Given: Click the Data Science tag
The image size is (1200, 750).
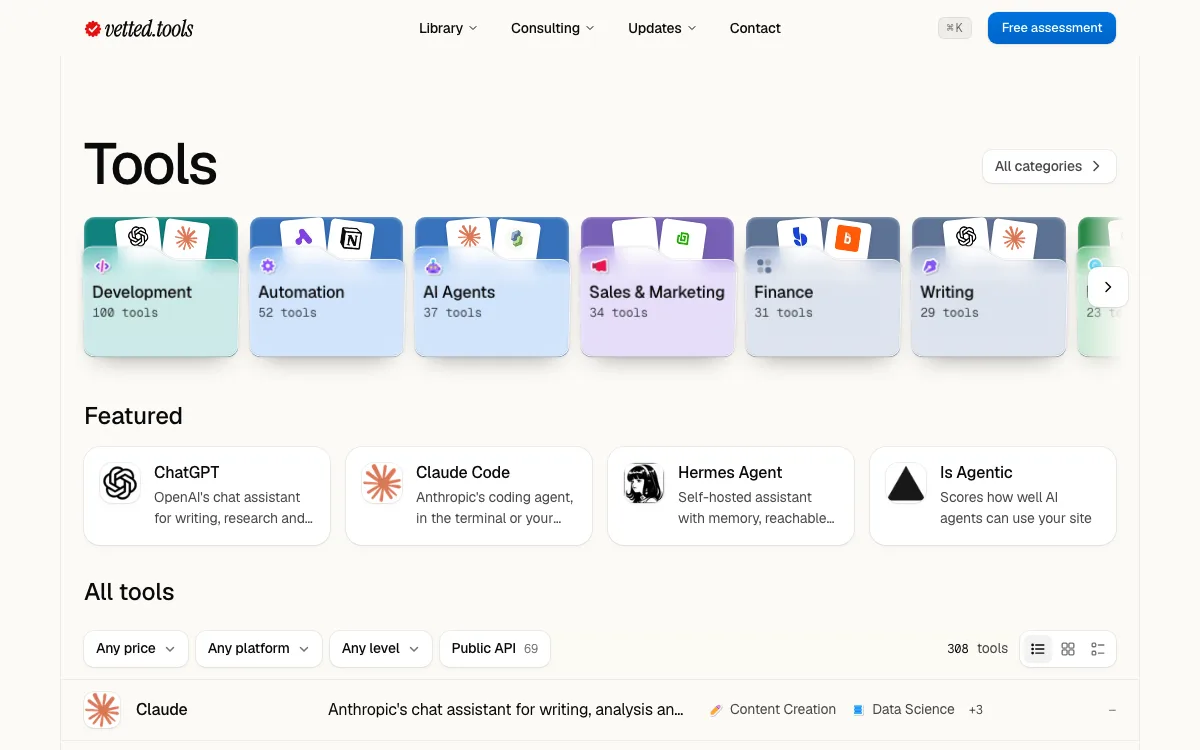Looking at the screenshot, I should point(903,709).
